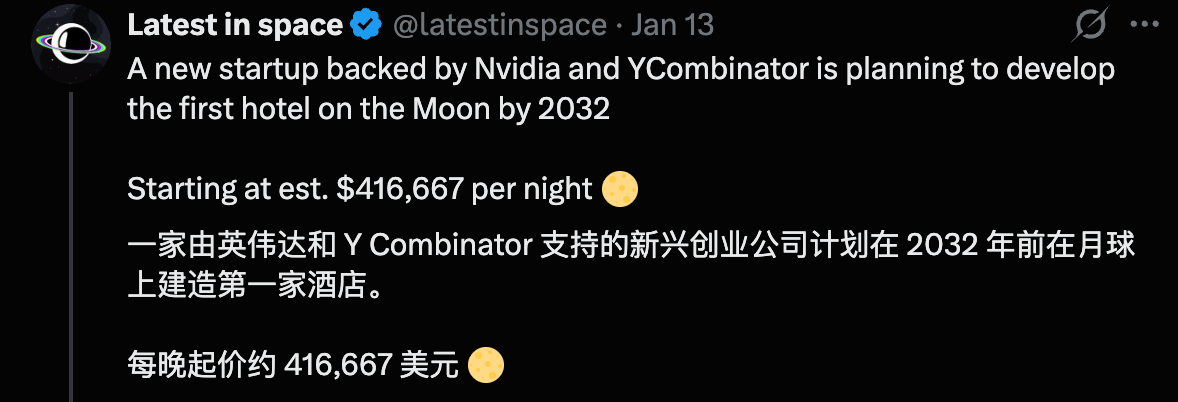
Task: Click the moon emoji after "per night"
Action: [x=620, y=188]
